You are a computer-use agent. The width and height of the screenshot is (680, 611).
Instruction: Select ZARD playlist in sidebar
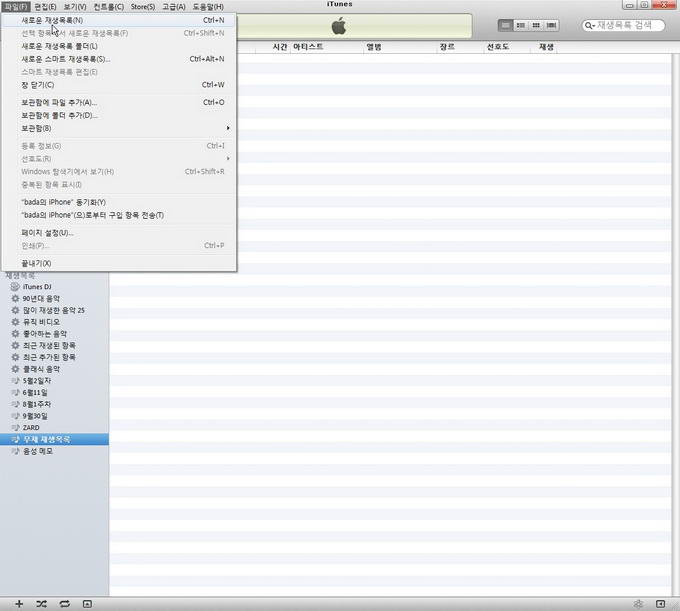54,427
